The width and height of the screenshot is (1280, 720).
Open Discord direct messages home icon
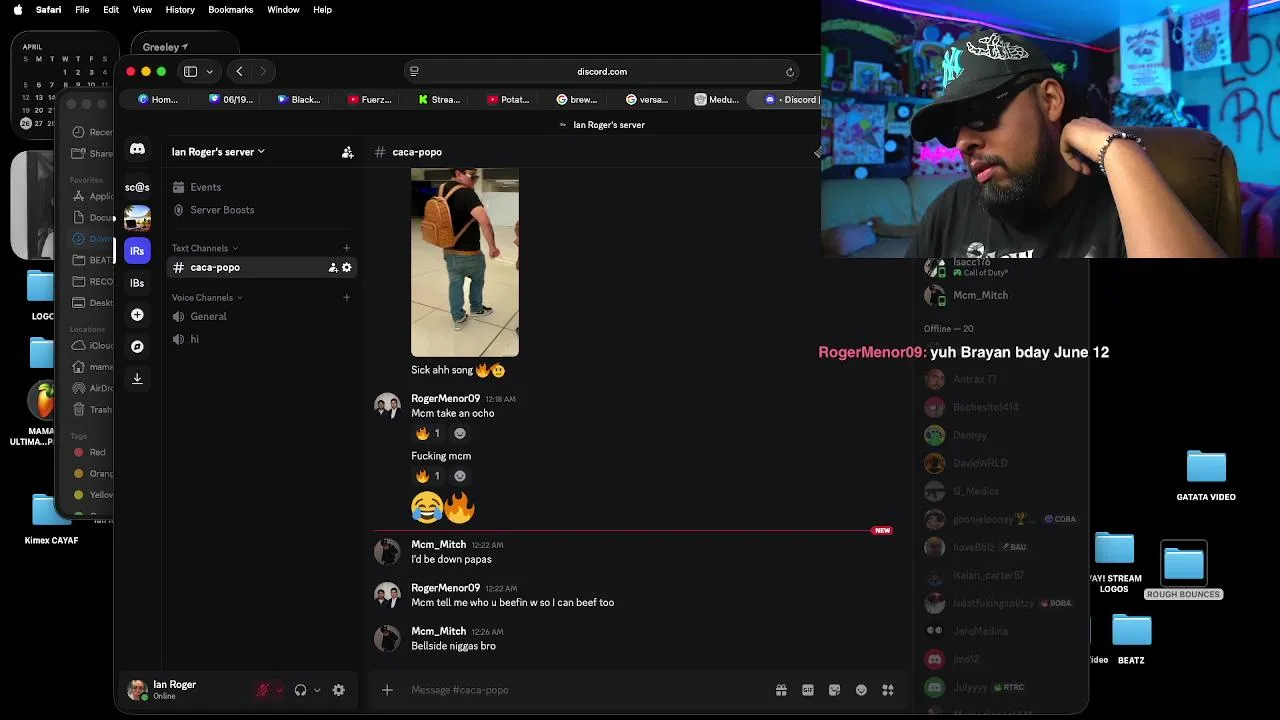click(137, 150)
